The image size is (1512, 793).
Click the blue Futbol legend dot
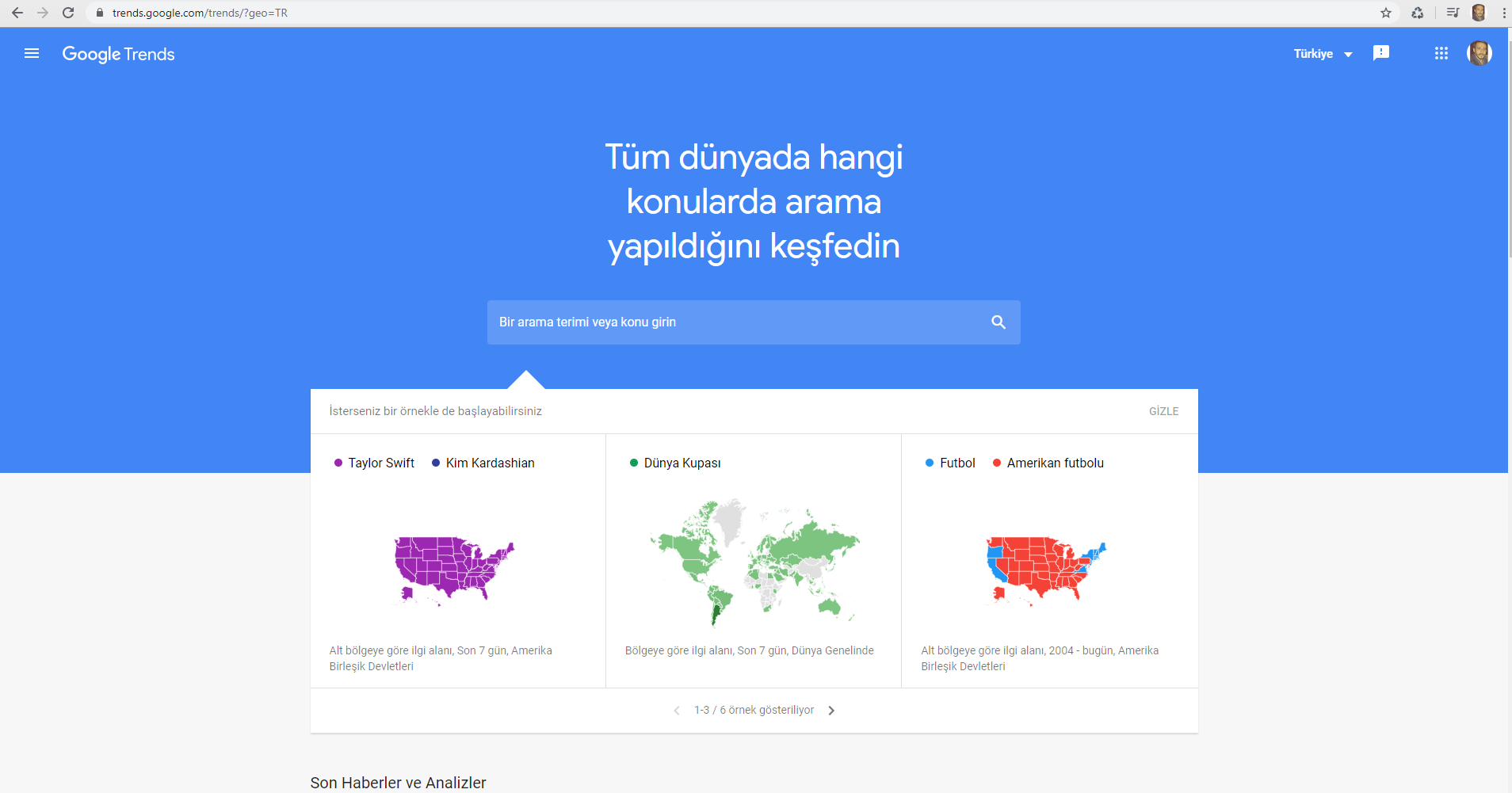[930, 463]
